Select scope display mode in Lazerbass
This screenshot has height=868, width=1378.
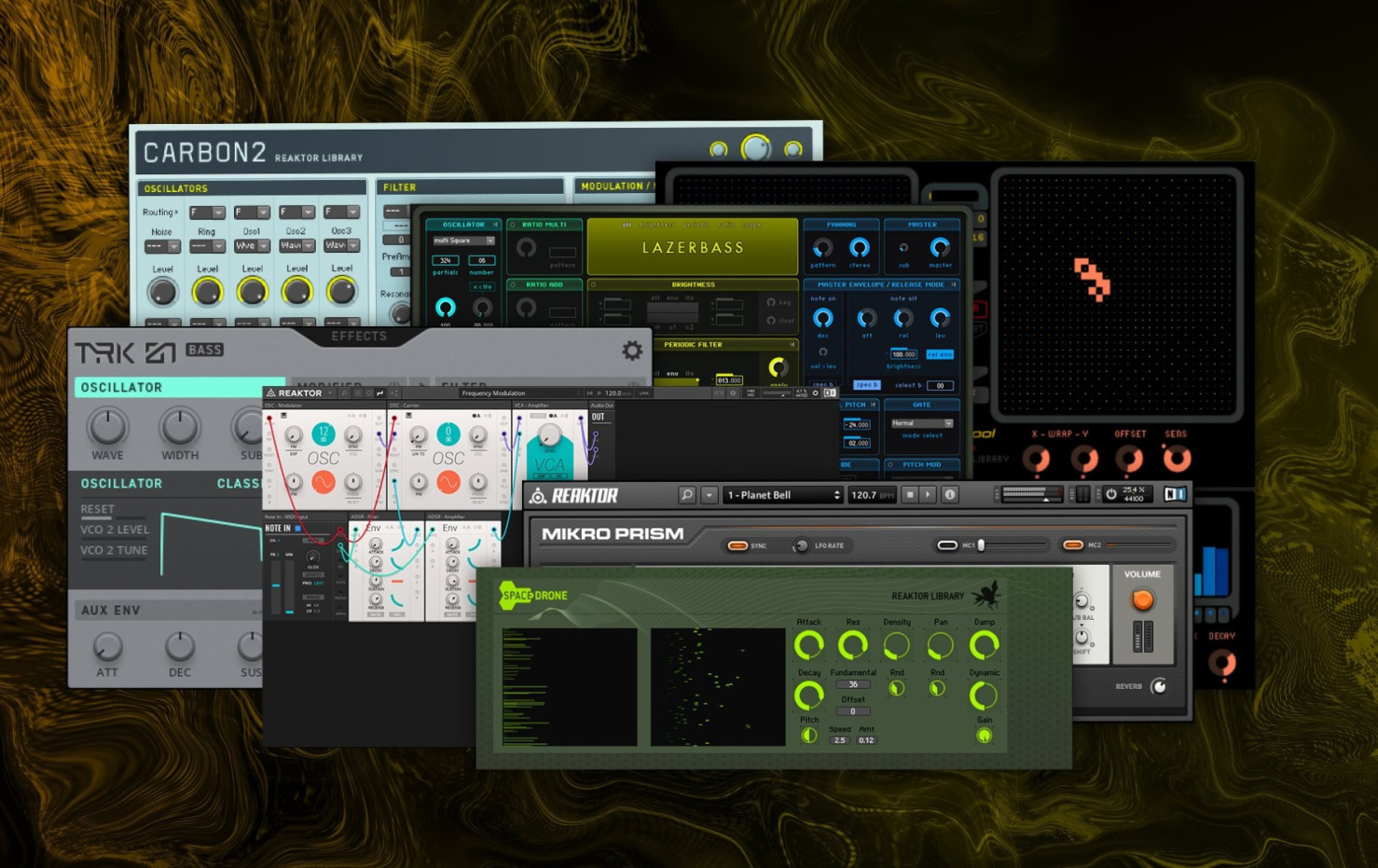point(751,225)
